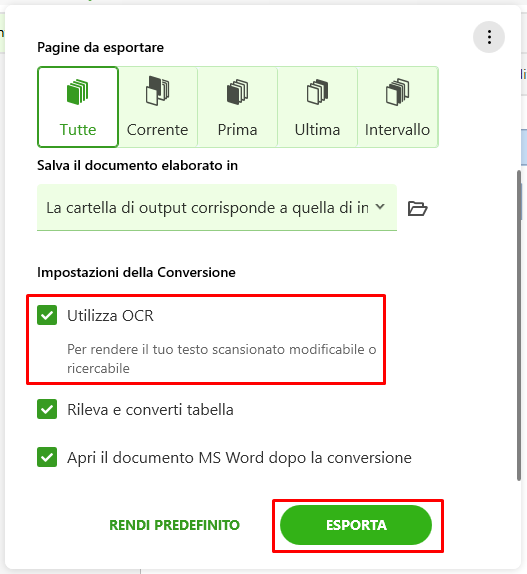This screenshot has height=574, width=527.
Task: Pick the Prima page icon
Action: click(237, 92)
